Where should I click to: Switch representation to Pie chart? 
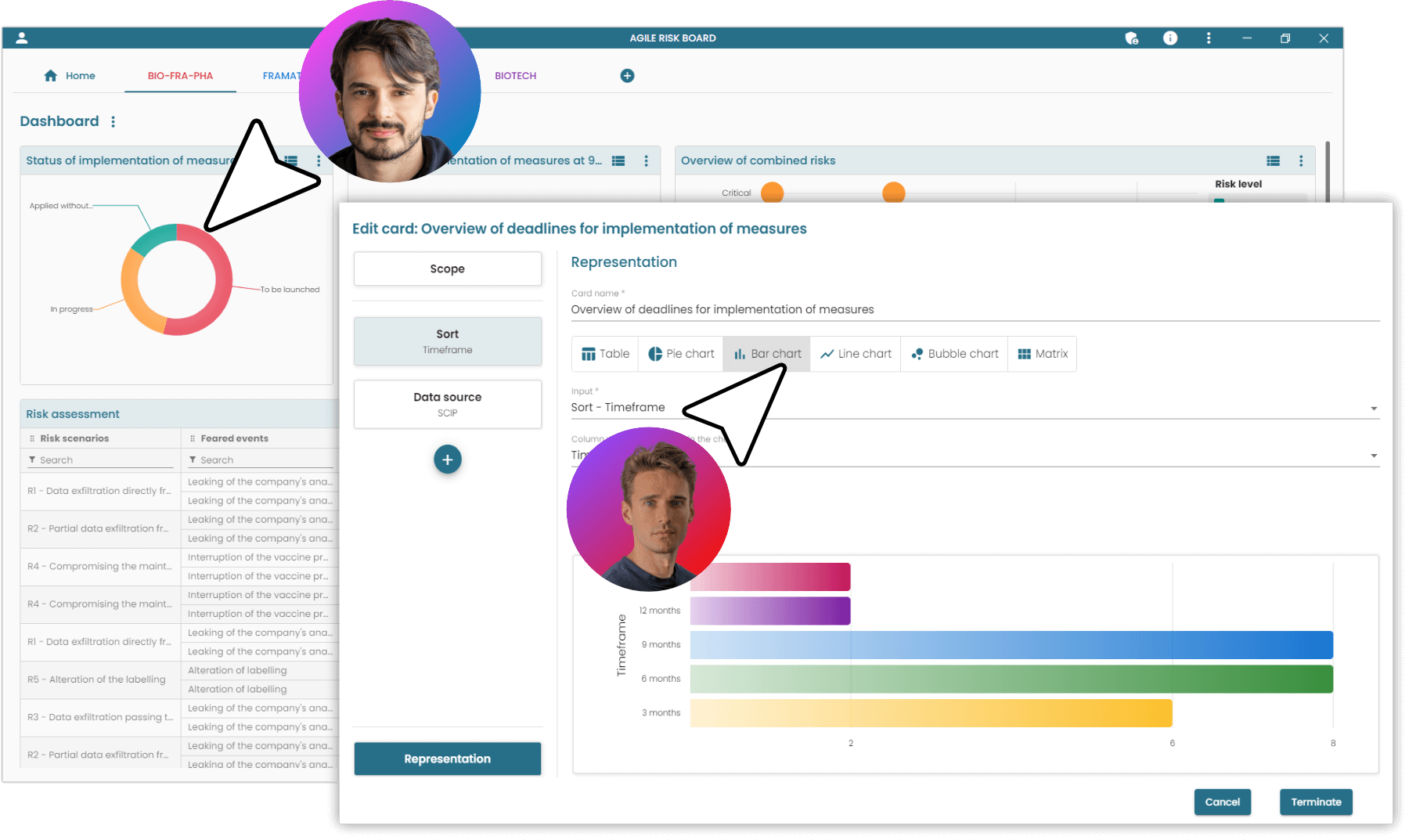[679, 354]
